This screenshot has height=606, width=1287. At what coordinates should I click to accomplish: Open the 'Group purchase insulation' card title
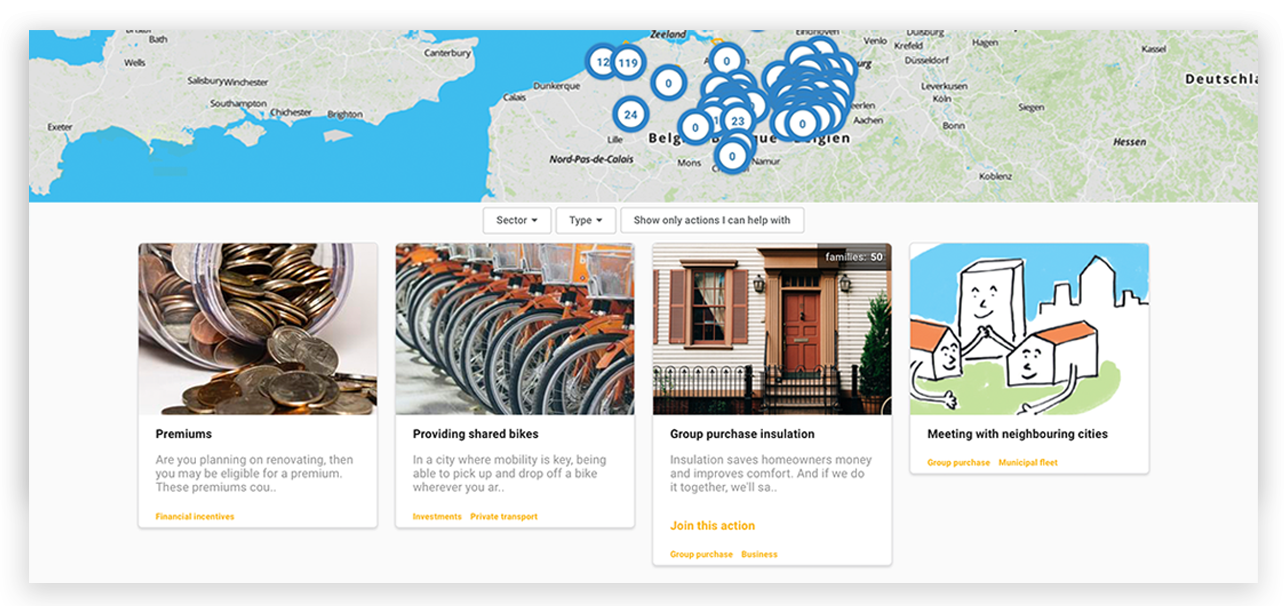[x=742, y=434]
